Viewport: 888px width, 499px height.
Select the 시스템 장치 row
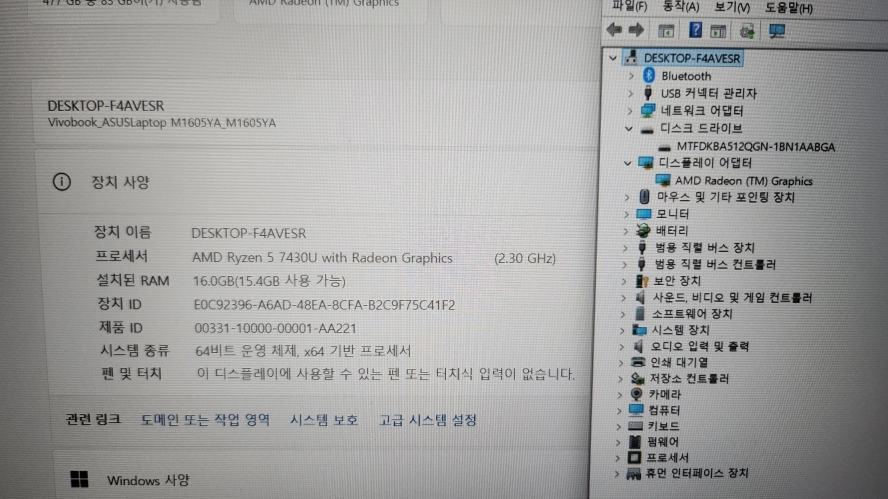click(x=680, y=330)
